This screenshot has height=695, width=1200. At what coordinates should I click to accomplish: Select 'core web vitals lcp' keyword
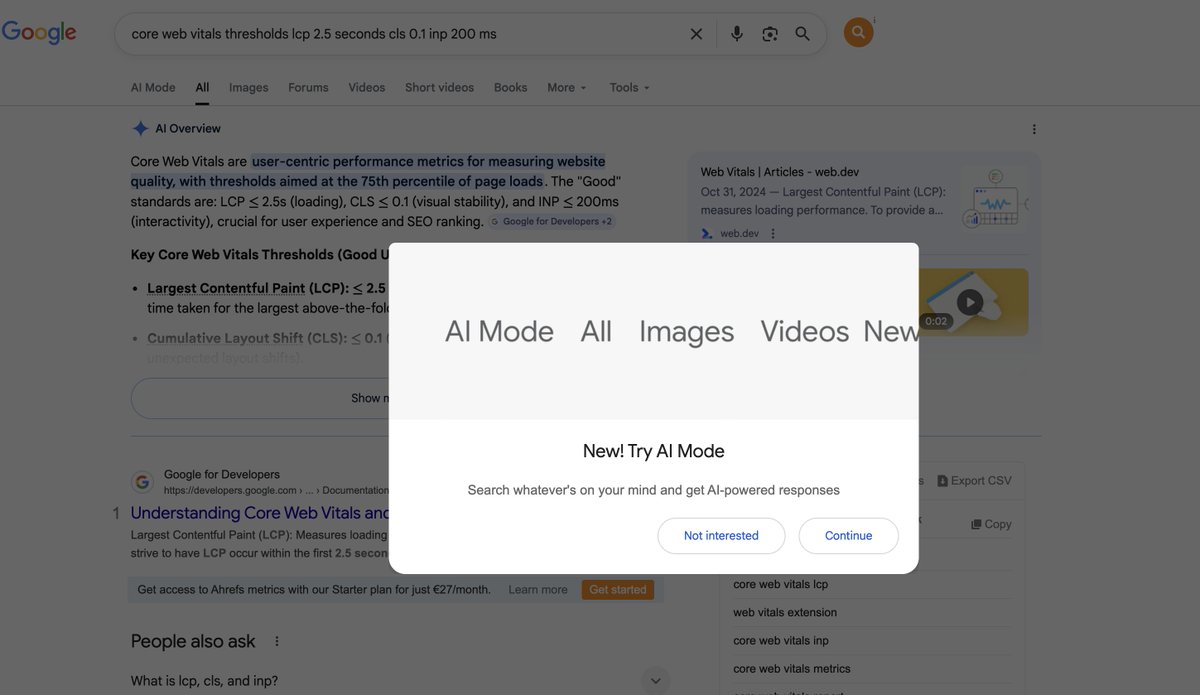781,585
